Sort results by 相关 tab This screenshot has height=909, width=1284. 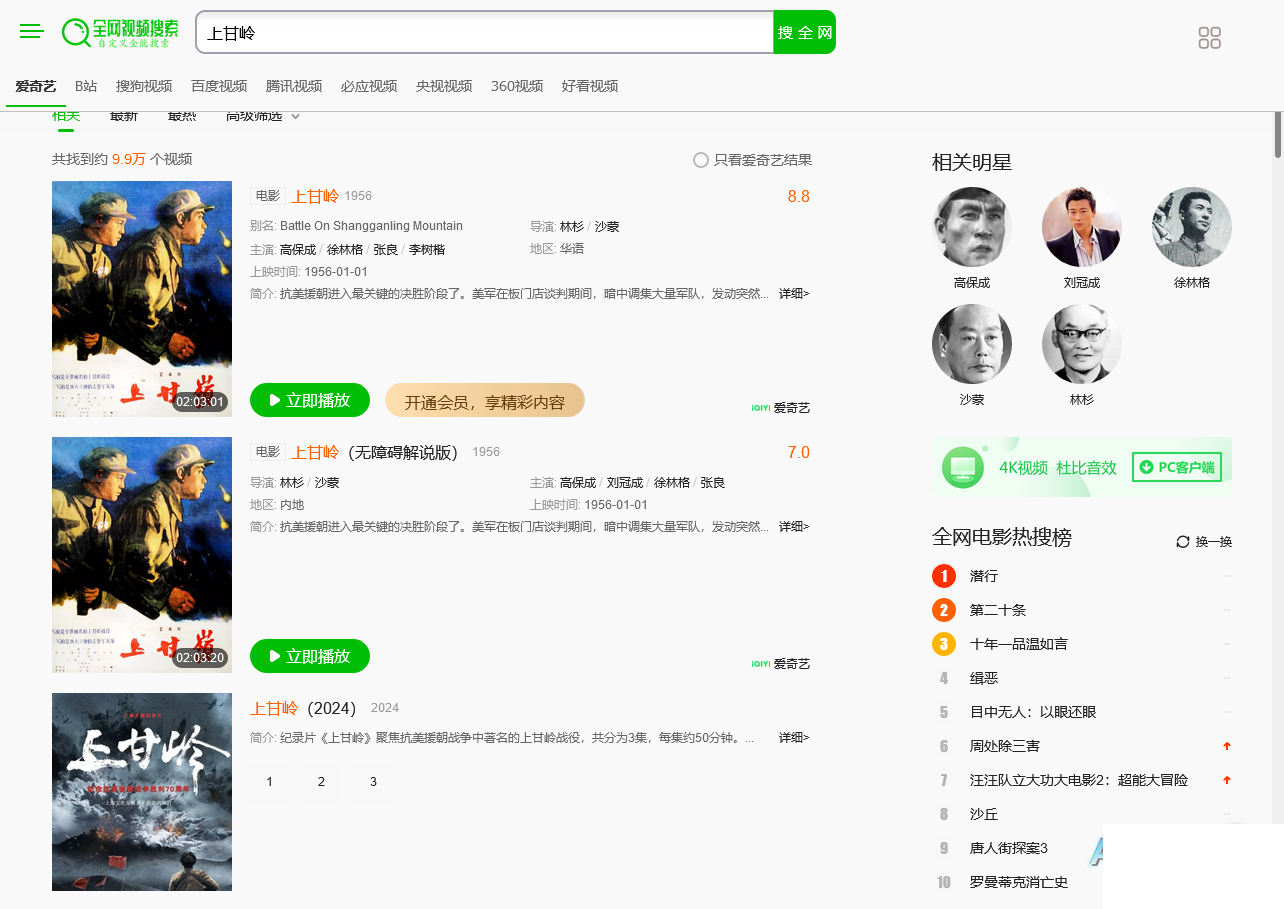coord(66,116)
